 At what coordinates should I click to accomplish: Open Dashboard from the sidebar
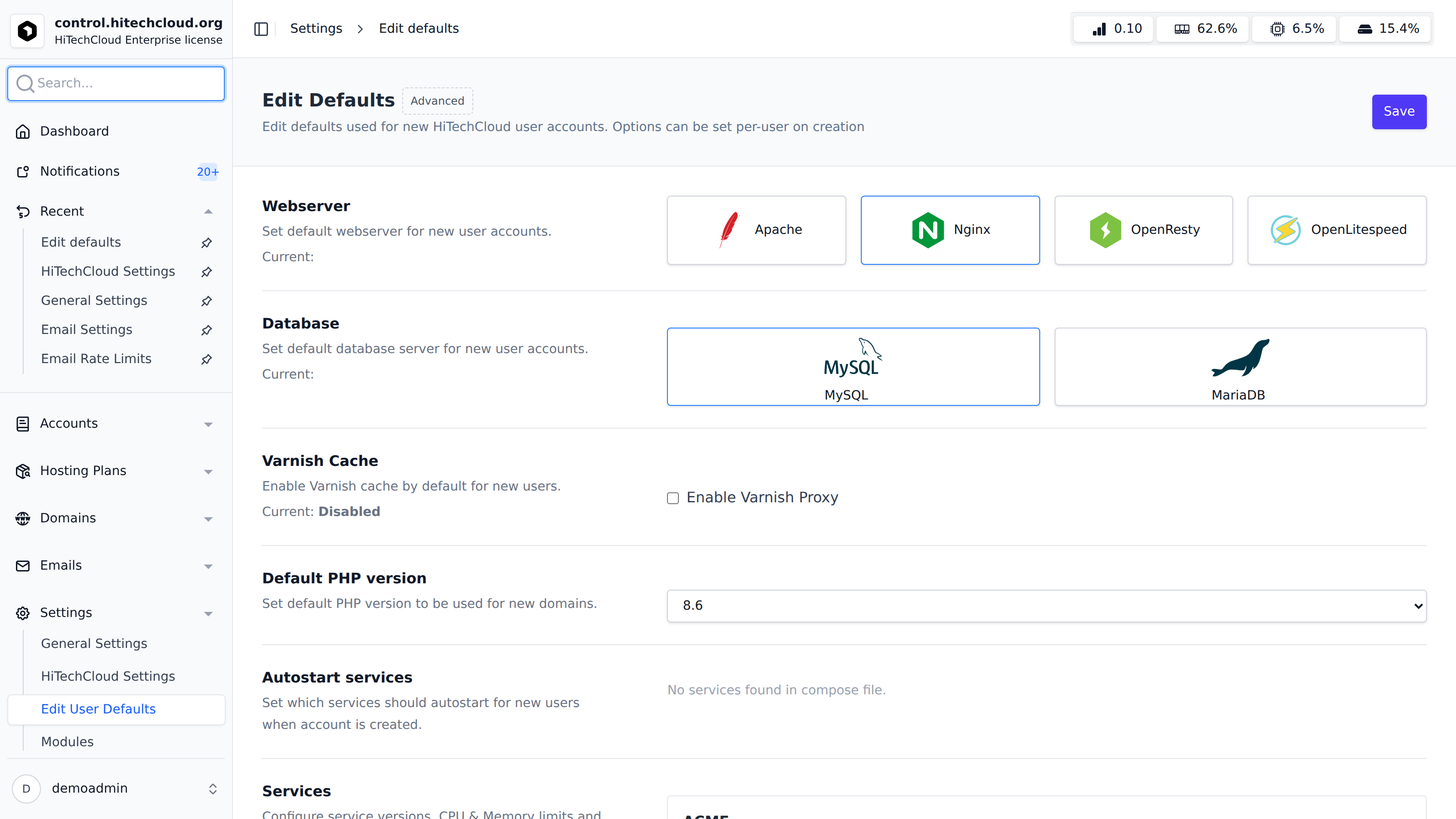coord(116,131)
